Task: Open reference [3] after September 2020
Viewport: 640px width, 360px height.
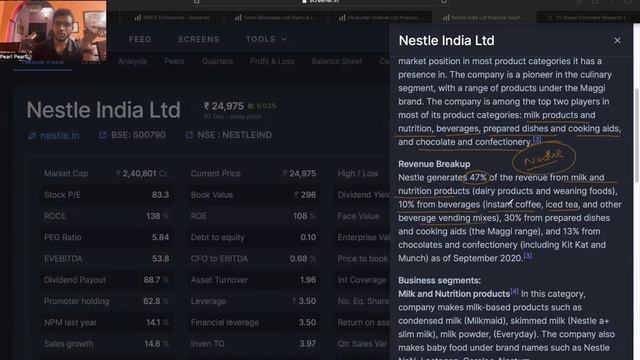Action: tap(527, 256)
